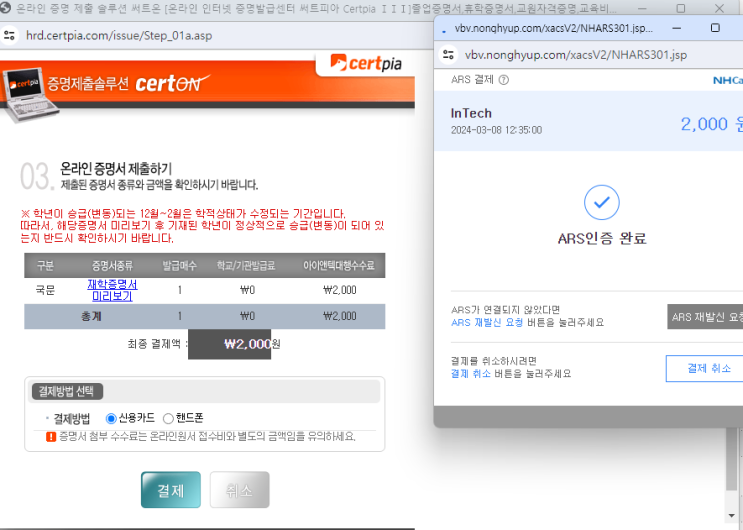Select the 핸드폰 payment radio button

click(168, 418)
